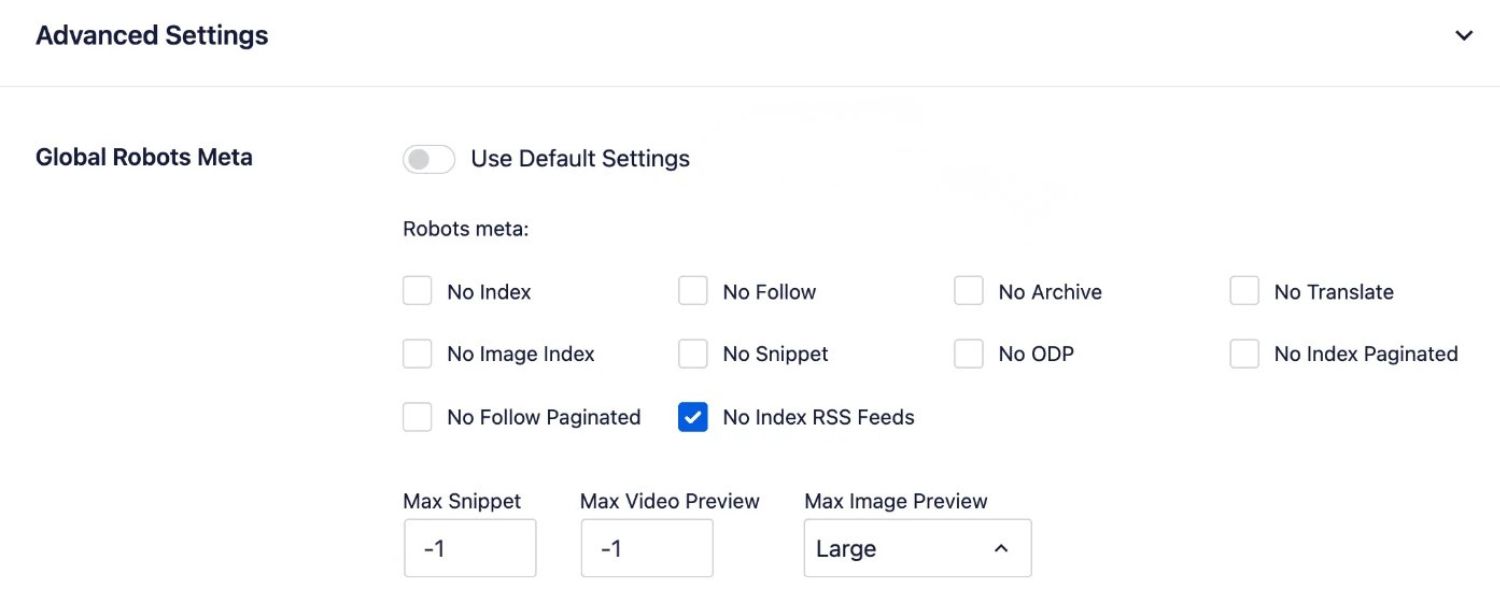The height and width of the screenshot is (600, 1500).
Task: Enable the No Follow checkbox
Action: [693, 290]
